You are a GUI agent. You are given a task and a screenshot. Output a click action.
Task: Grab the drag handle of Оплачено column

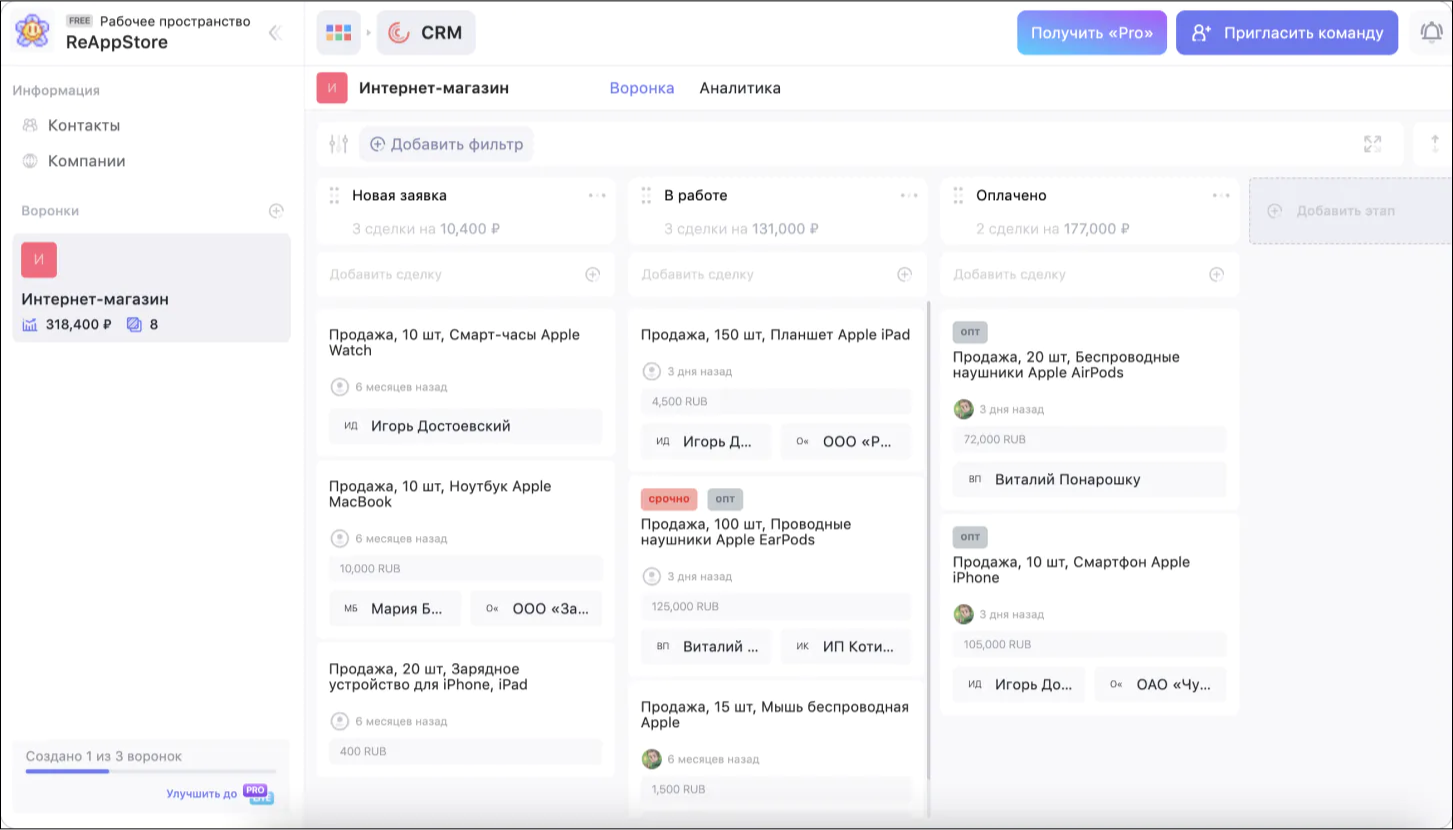tap(959, 195)
